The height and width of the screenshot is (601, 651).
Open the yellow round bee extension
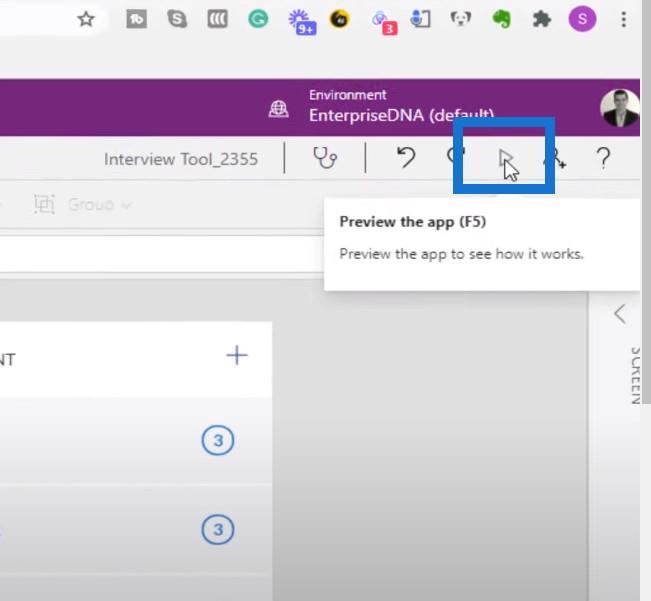(x=339, y=19)
